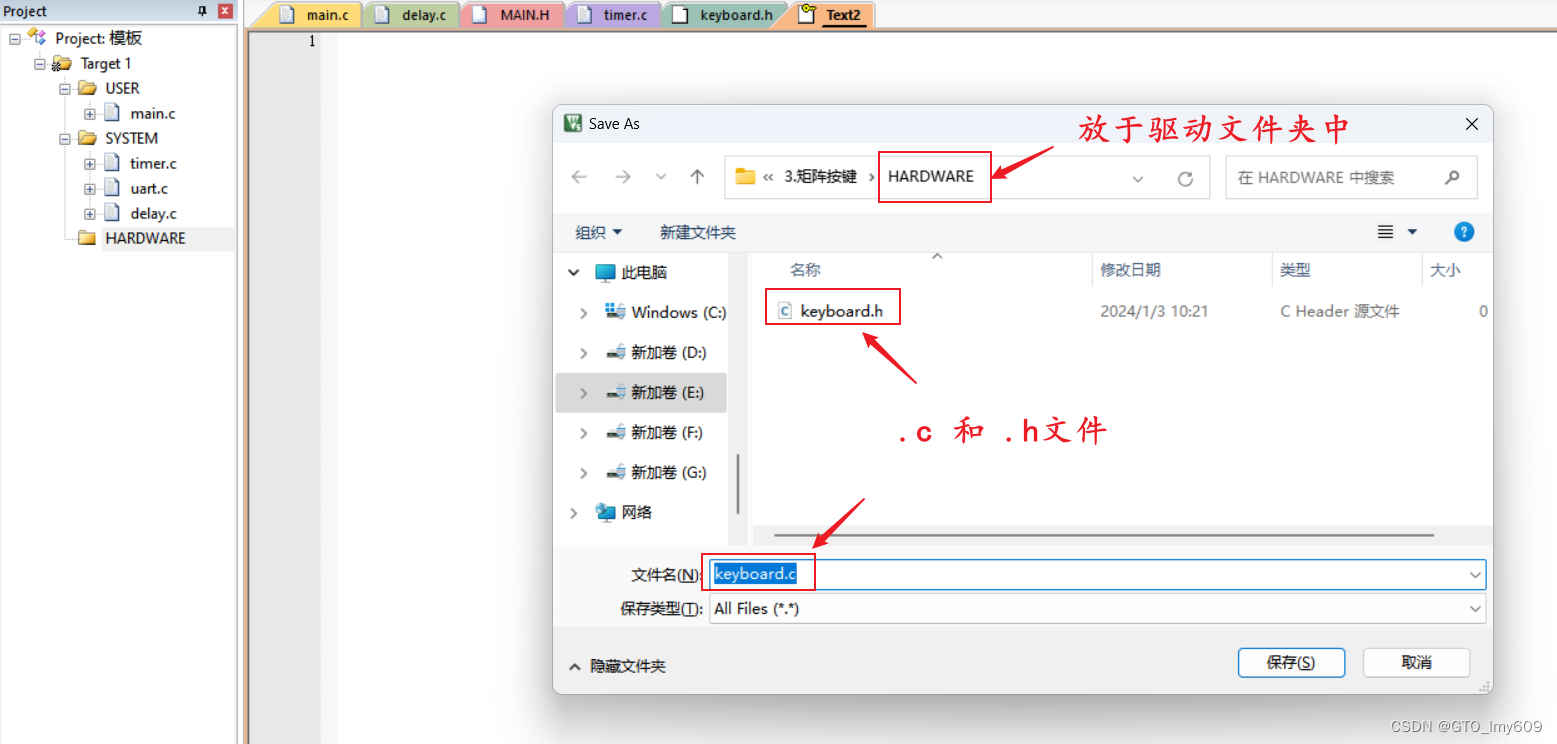Change the file view layout icon
The image size is (1557, 744).
point(1386,232)
